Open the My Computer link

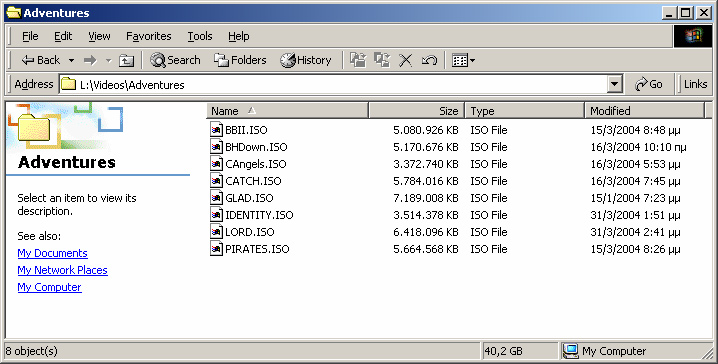(49, 287)
